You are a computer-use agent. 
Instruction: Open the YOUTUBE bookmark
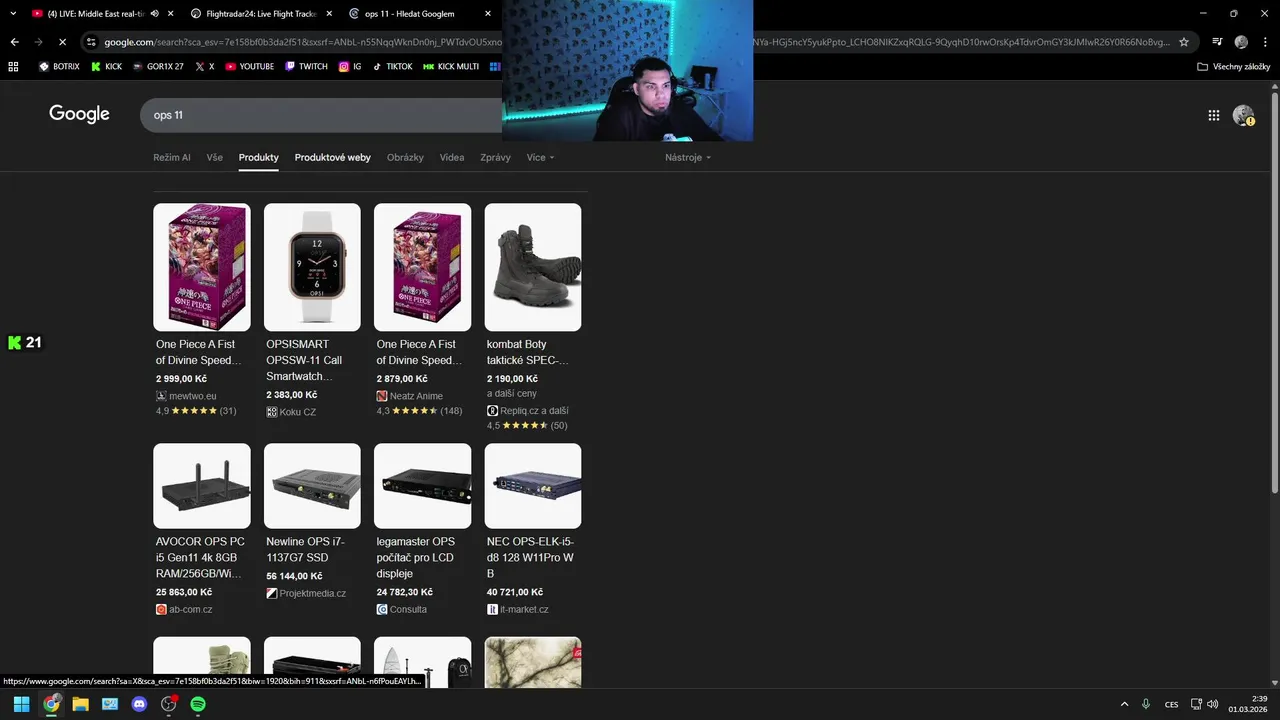(250, 67)
